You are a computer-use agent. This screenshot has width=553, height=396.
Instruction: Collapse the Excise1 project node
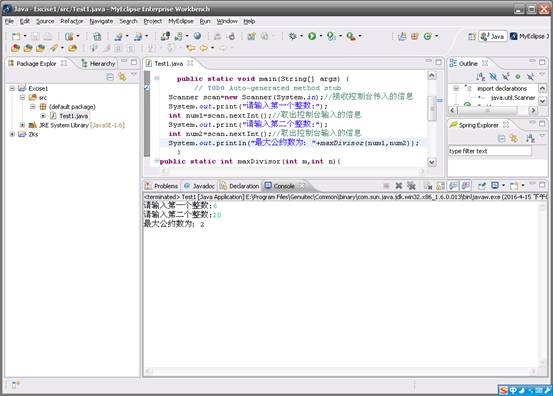pos(12,88)
